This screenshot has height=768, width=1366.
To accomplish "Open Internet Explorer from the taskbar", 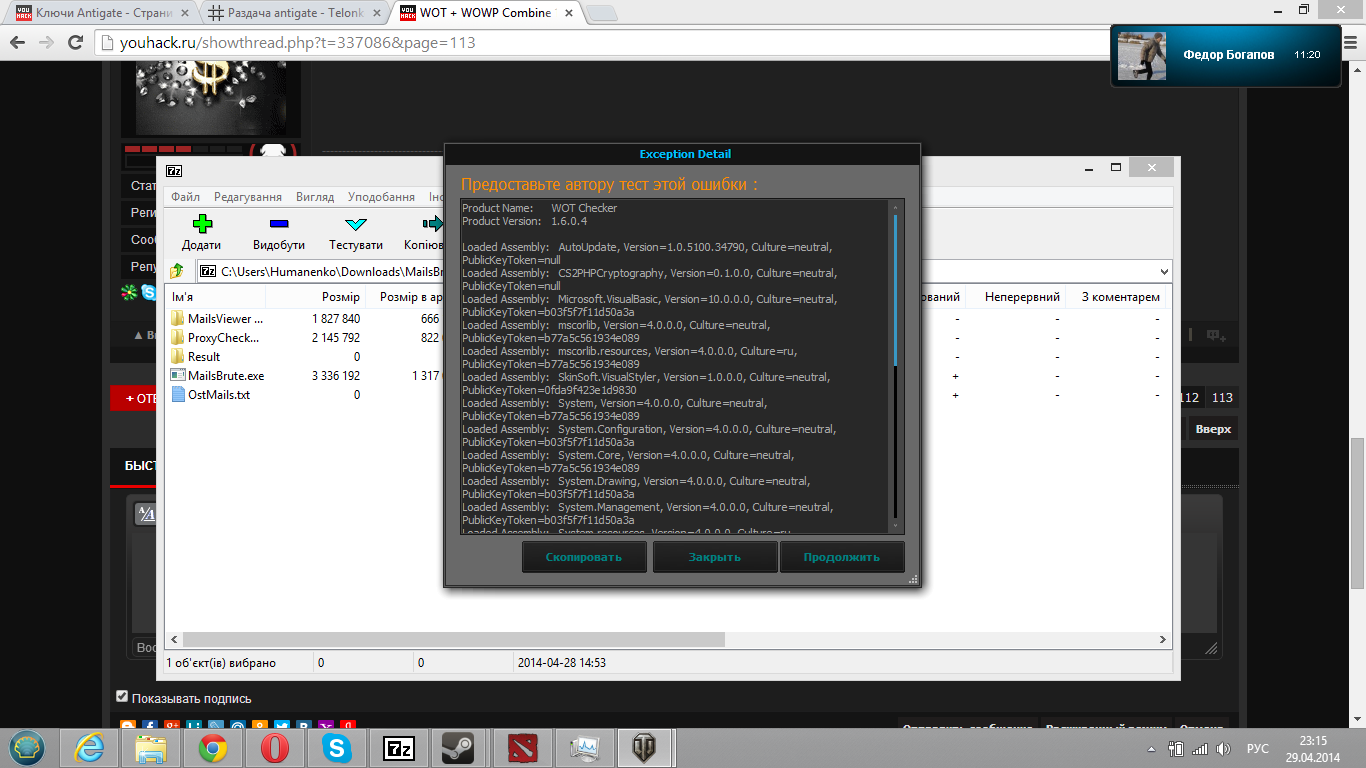I will coord(89,748).
